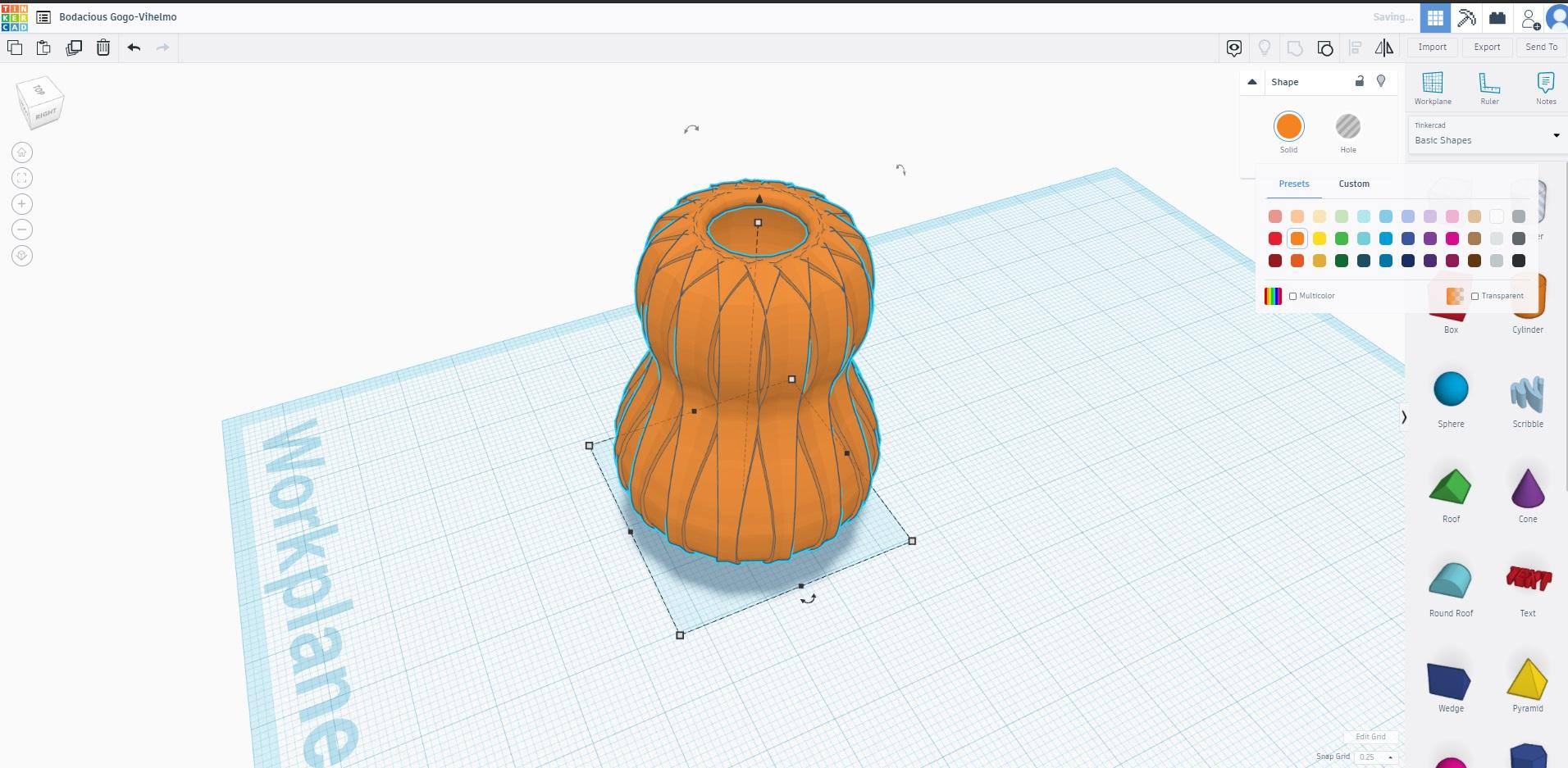Return to Home view
Screen dimensions: 1568x768
tap(22, 152)
